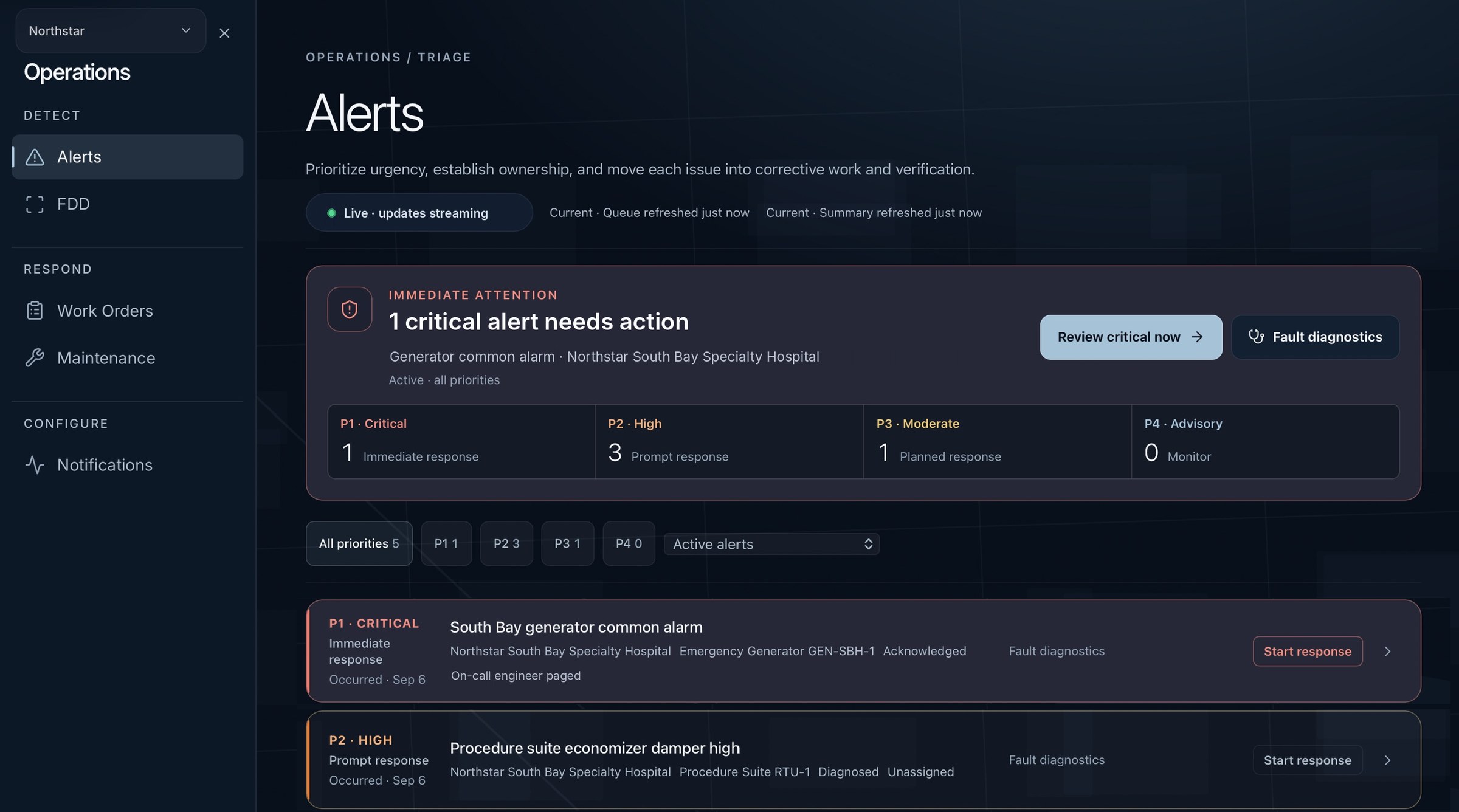
Task: Go to FDD in the sidebar
Action: point(127,204)
